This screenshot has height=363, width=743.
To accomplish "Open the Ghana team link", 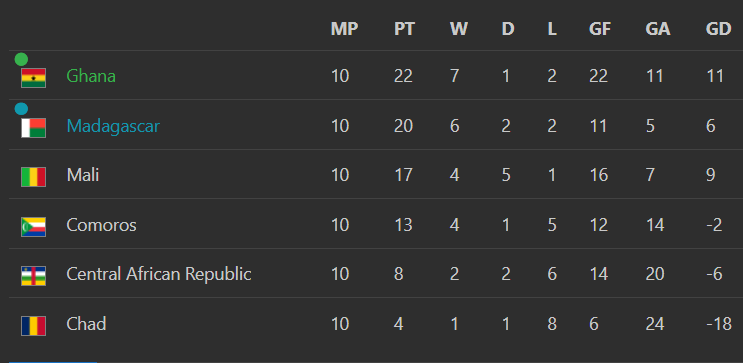I will click(x=91, y=76).
